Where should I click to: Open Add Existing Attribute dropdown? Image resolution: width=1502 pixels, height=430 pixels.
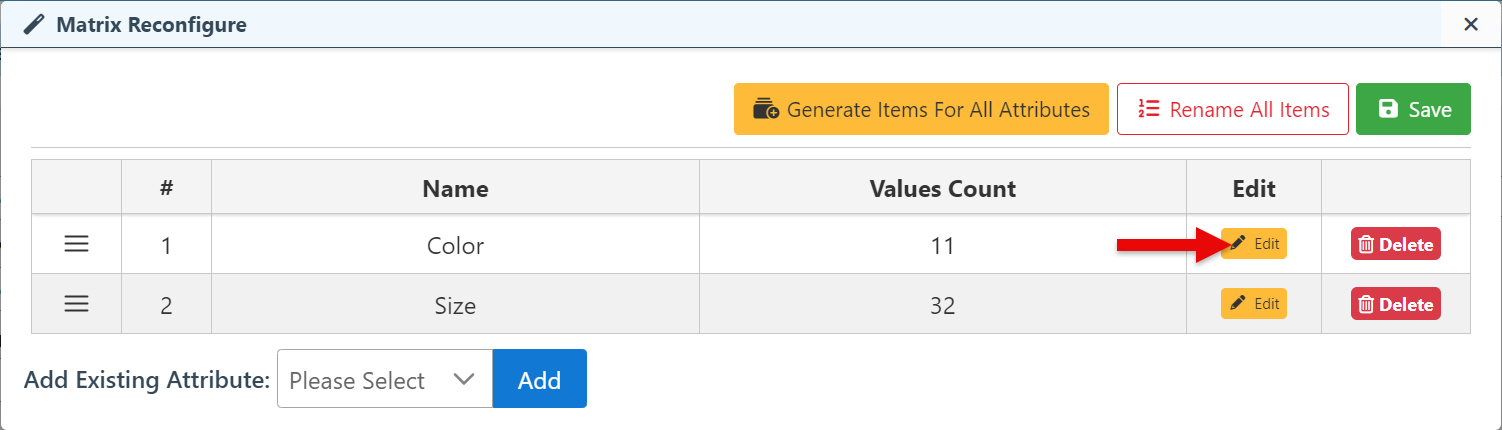[x=384, y=379]
